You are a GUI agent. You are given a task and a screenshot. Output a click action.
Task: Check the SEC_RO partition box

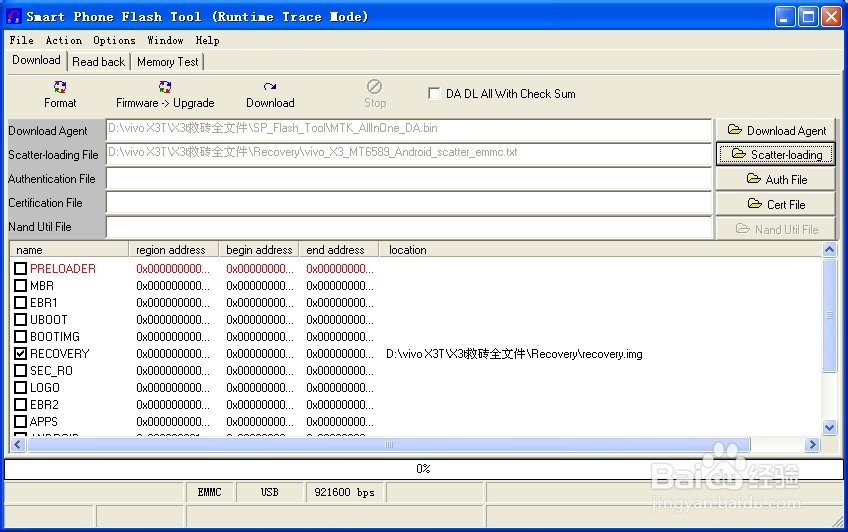pyautogui.click(x=21, y=370)
